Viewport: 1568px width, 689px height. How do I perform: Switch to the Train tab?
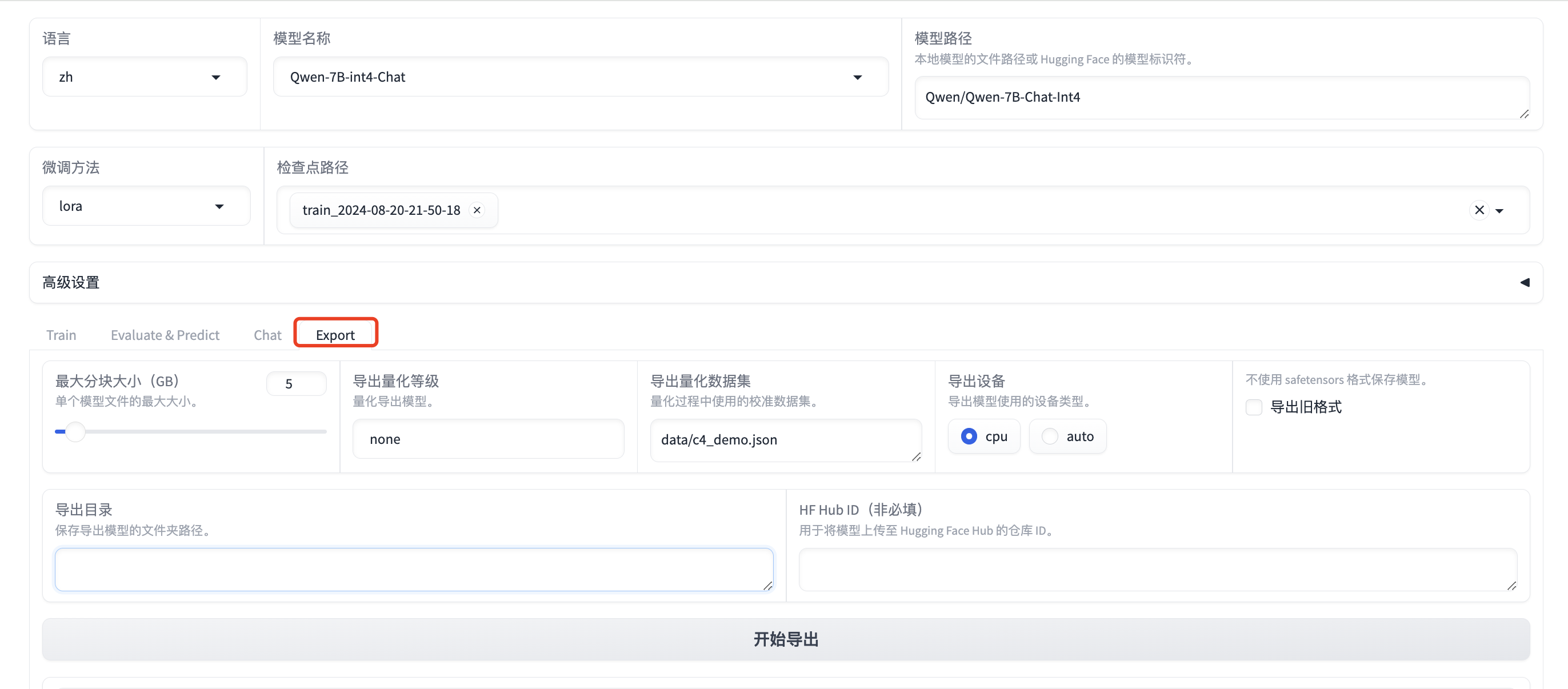coord(61,335)
